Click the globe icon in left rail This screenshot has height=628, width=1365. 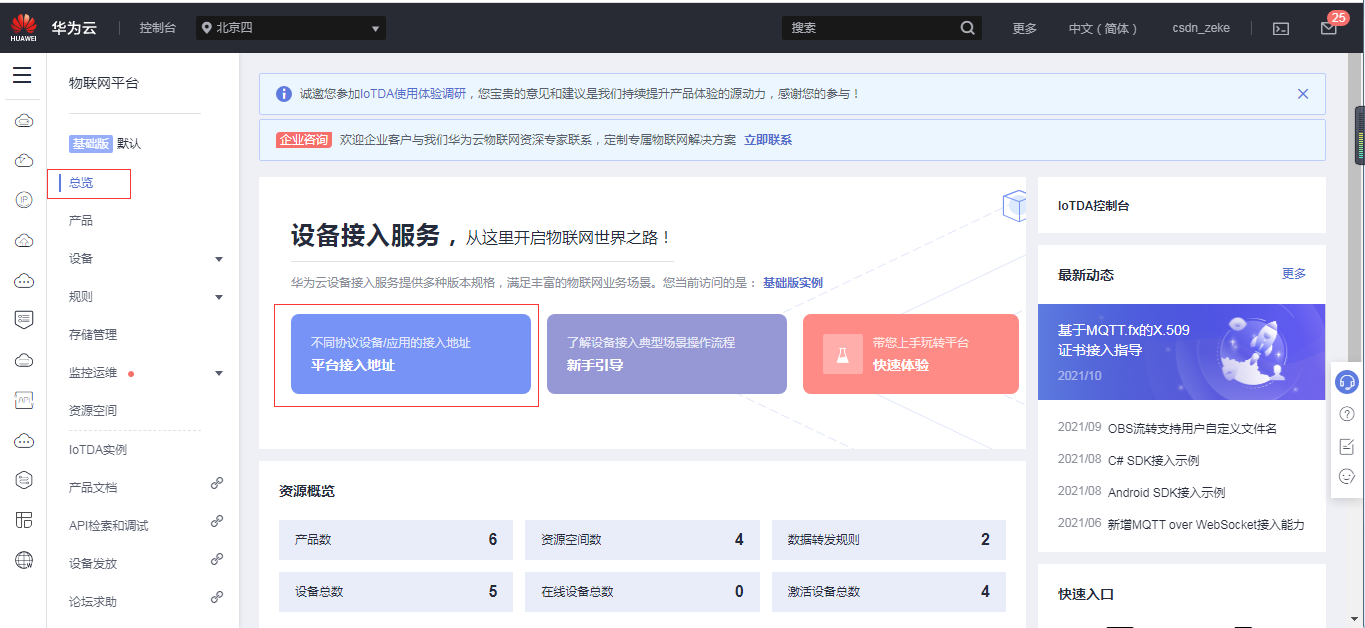pos(24,560)
